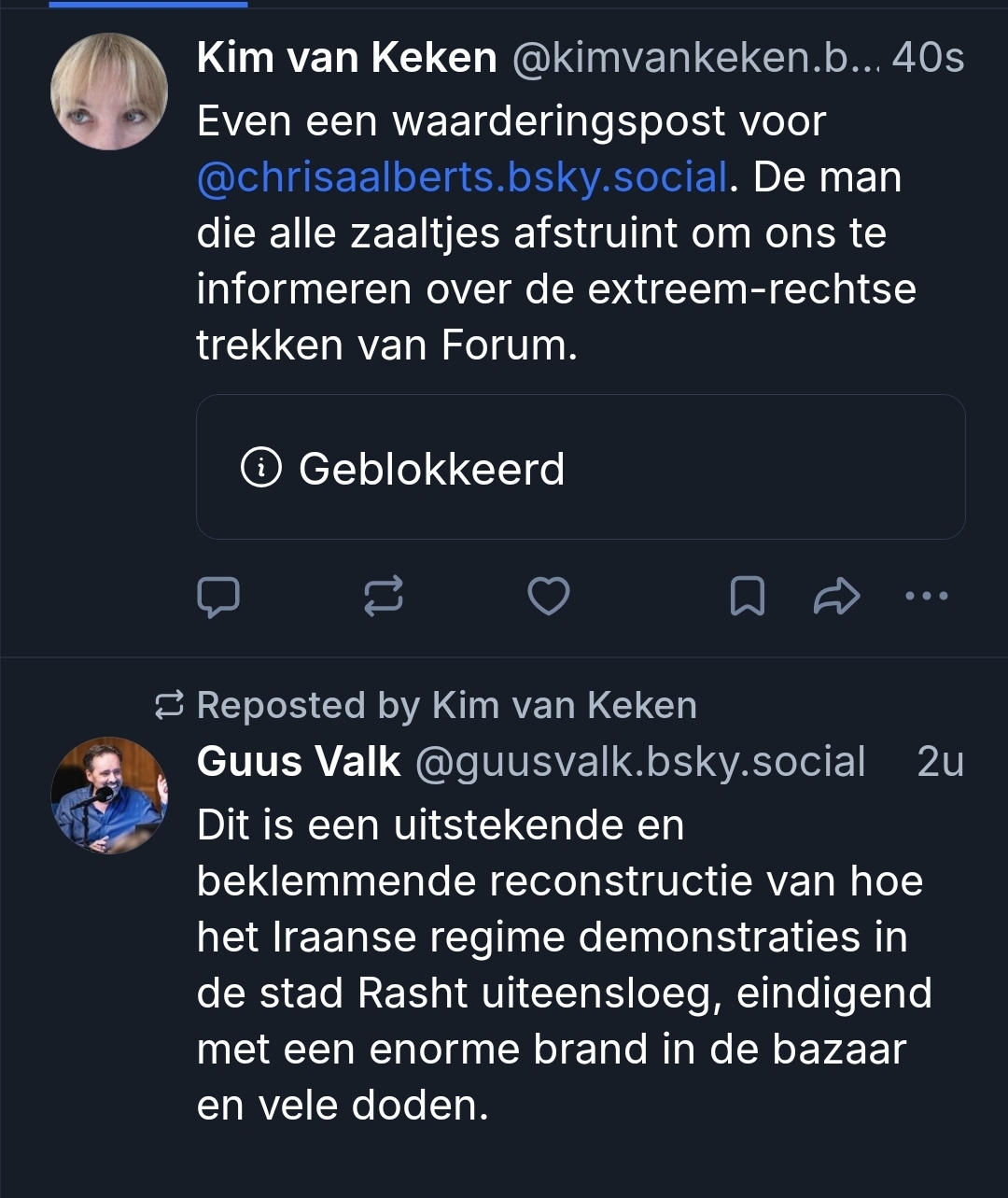1008x1198 pixels.
Task: Open Guus Valk's post about Rasht
Action: click(560, 965)
